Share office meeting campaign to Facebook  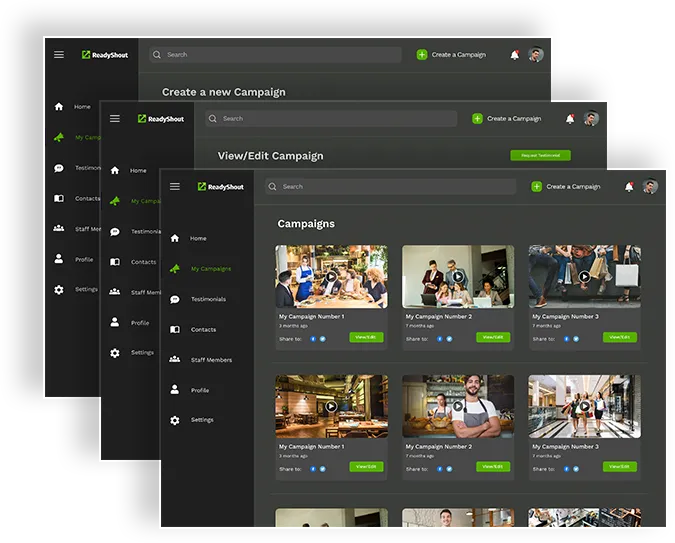[x=440, y=339]
